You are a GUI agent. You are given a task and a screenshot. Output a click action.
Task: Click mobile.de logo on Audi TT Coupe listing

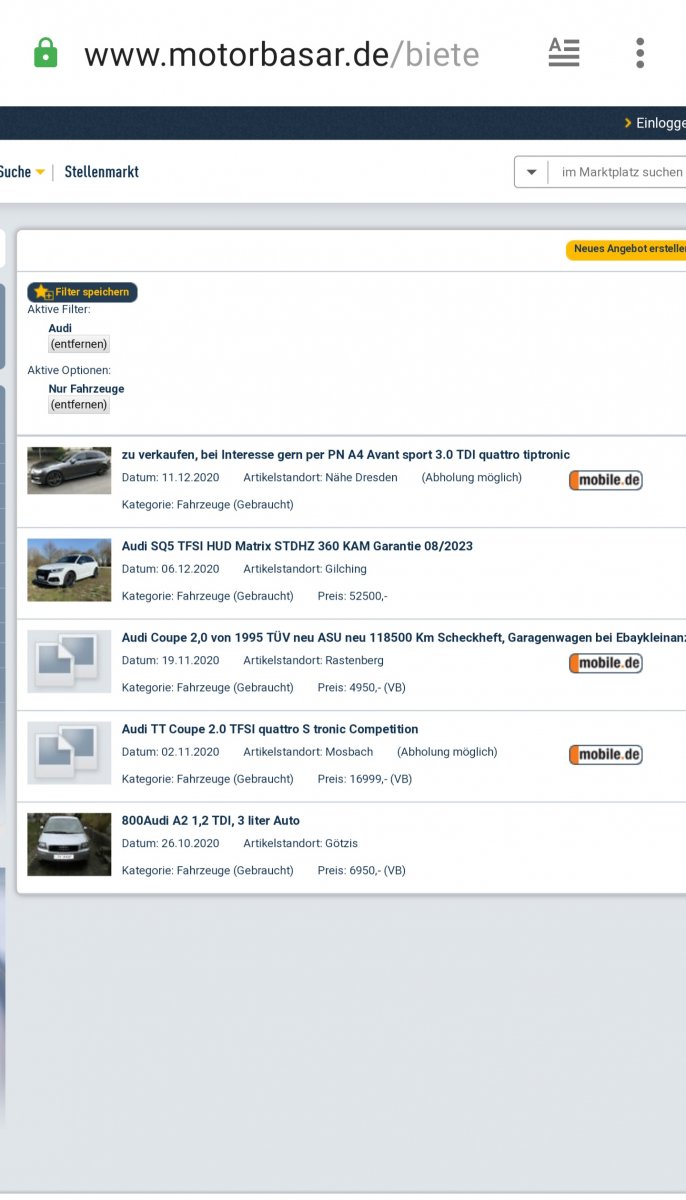pyautogui.click(x=606, y=755)
